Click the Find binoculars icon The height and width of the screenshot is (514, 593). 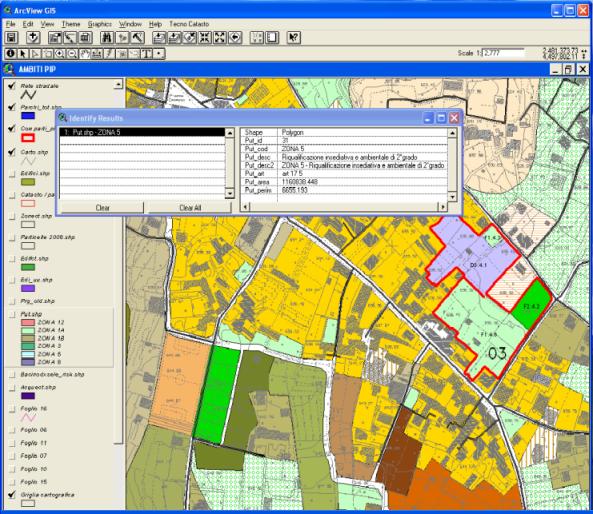[x=107, y=37]
